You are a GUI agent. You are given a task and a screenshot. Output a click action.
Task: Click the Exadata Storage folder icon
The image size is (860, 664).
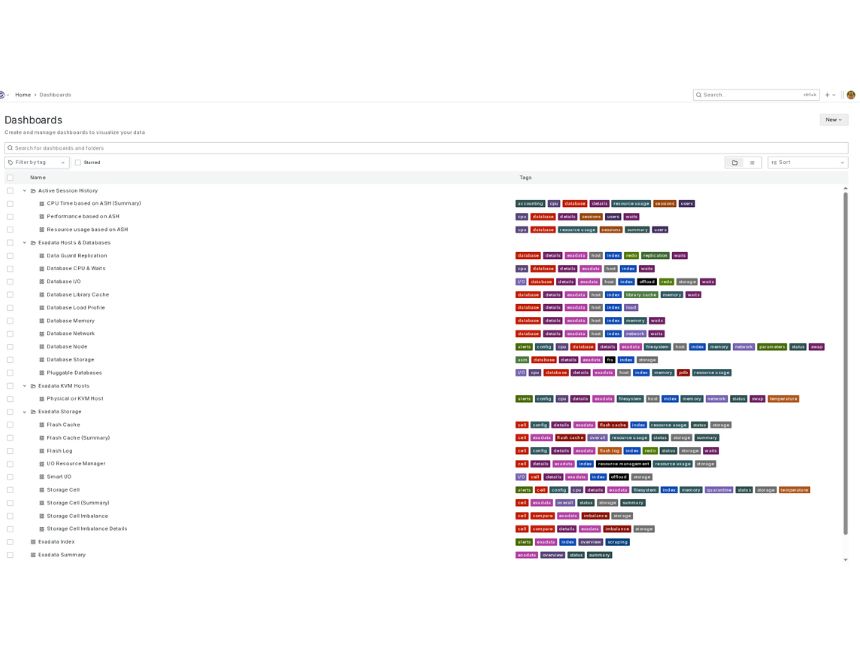[33, 411]
